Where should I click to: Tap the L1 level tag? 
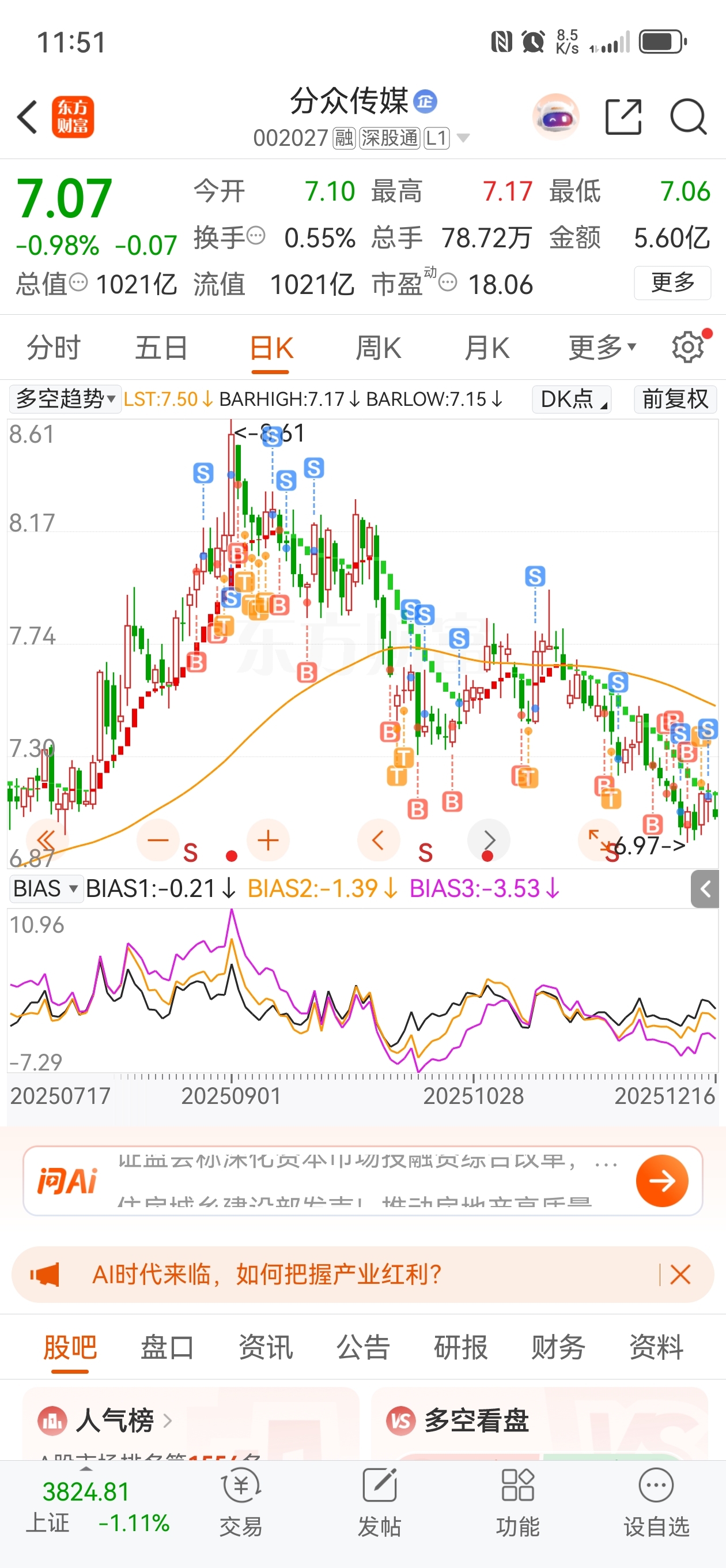point(436,138)
